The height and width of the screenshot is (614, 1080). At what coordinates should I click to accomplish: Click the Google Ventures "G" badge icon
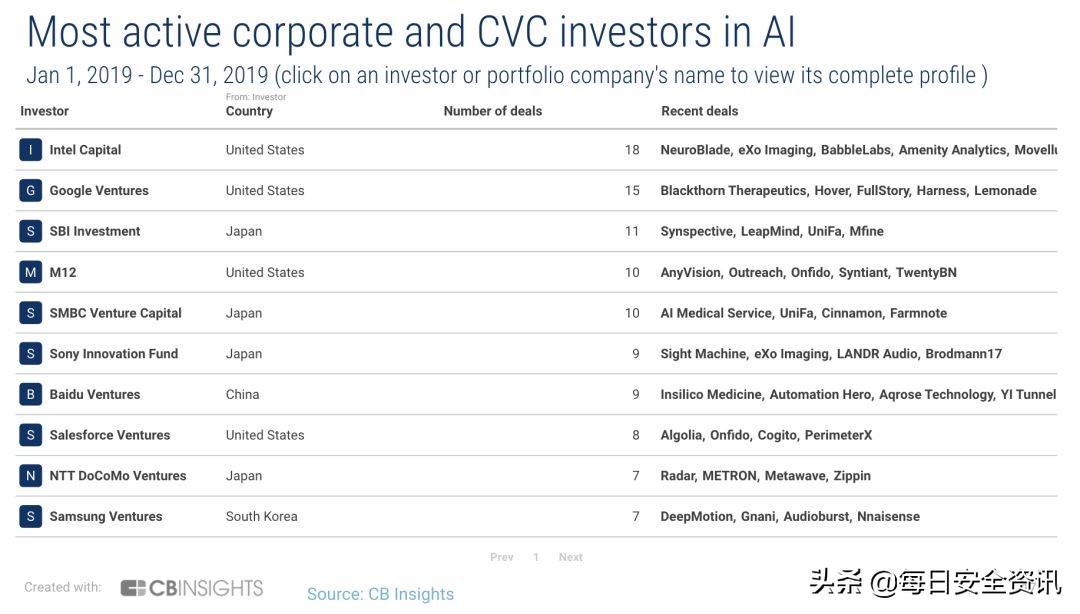tap(31, 191)
